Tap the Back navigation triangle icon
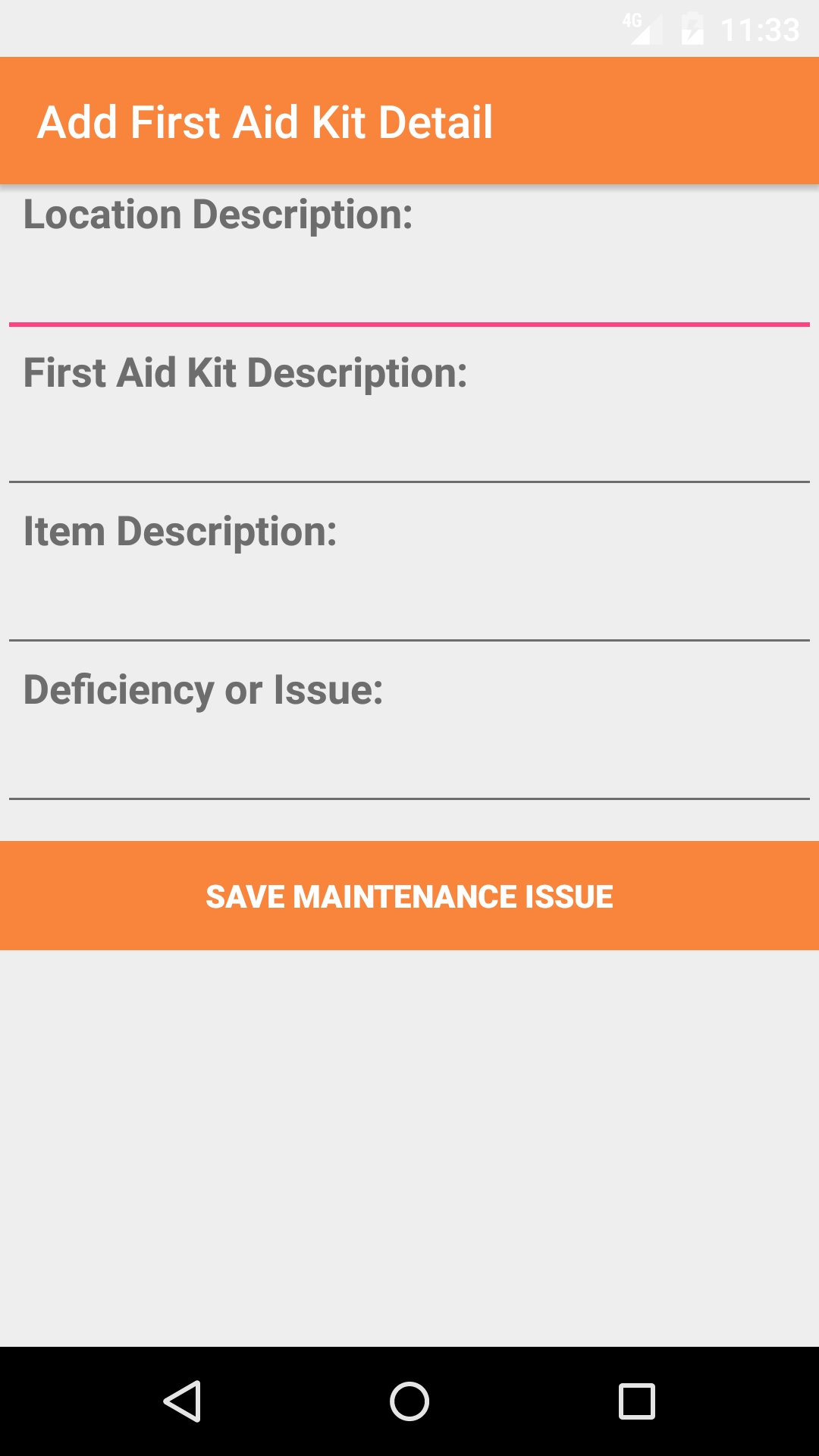 pos(183,1401)
